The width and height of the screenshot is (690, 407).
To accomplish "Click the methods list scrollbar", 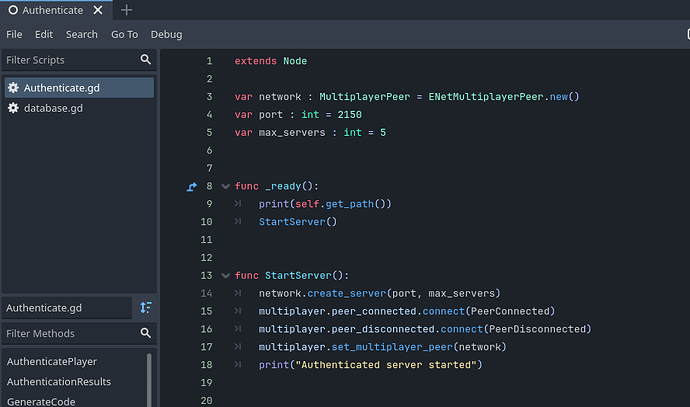I will [x=149, y=379].
